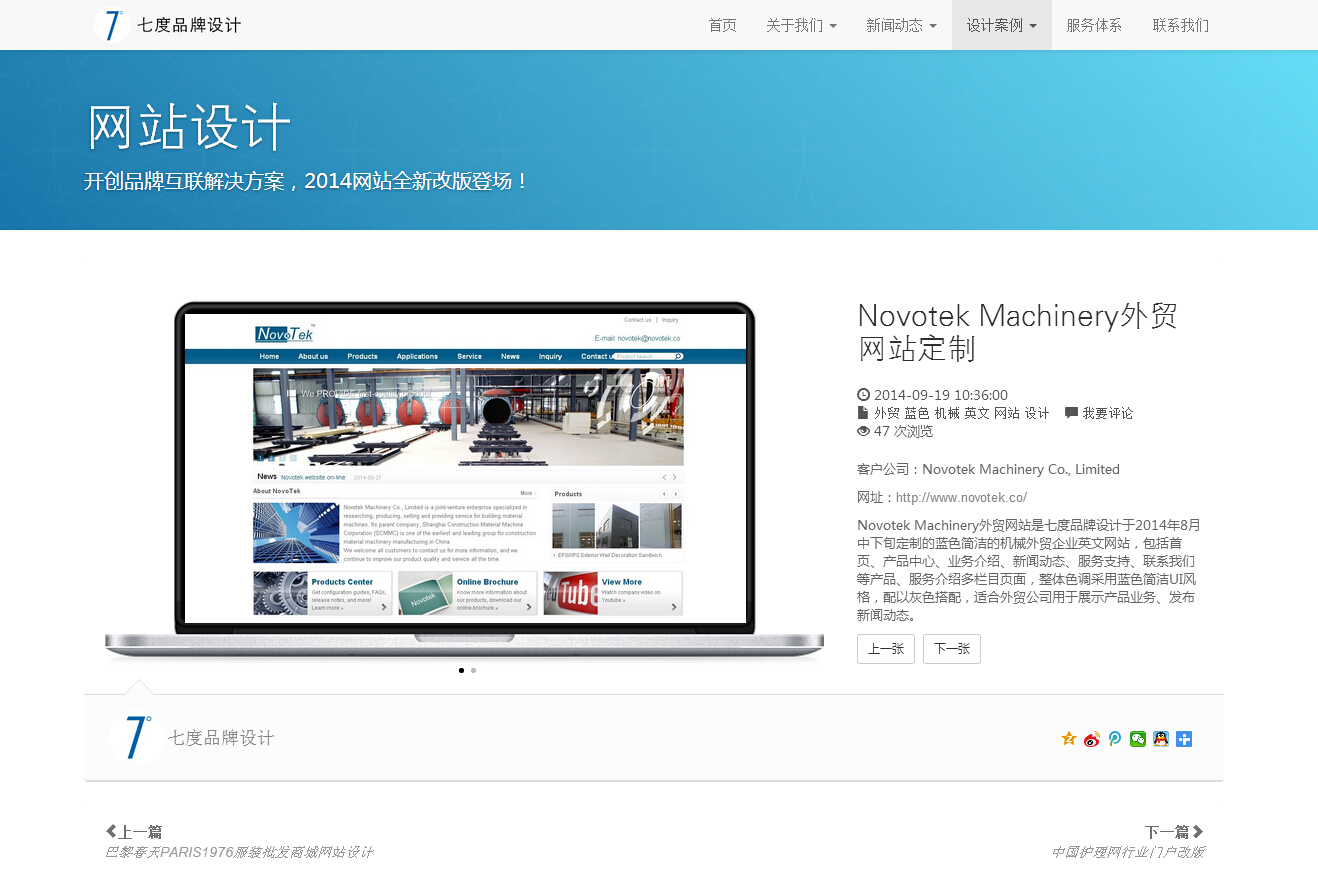Open the 服务体系 menu item
Screen dimensions: 1318x879
pos(1094,25)
